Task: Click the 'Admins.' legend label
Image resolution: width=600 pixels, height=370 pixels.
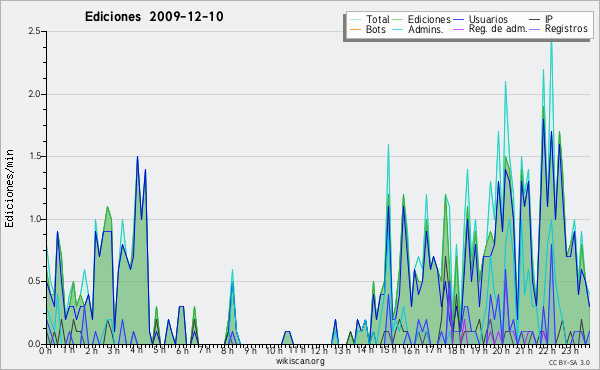Action: (x=426, y=29)
